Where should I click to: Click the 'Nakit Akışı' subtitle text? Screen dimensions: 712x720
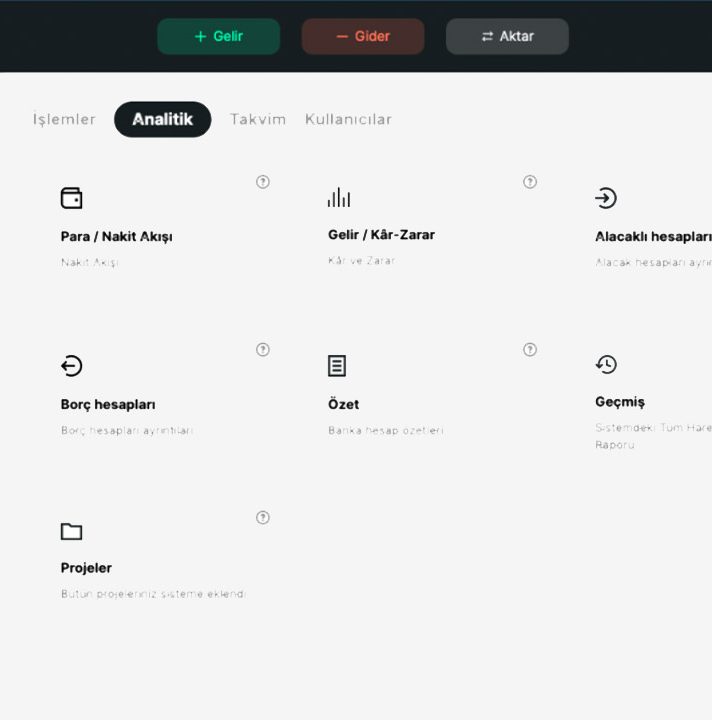90,262
